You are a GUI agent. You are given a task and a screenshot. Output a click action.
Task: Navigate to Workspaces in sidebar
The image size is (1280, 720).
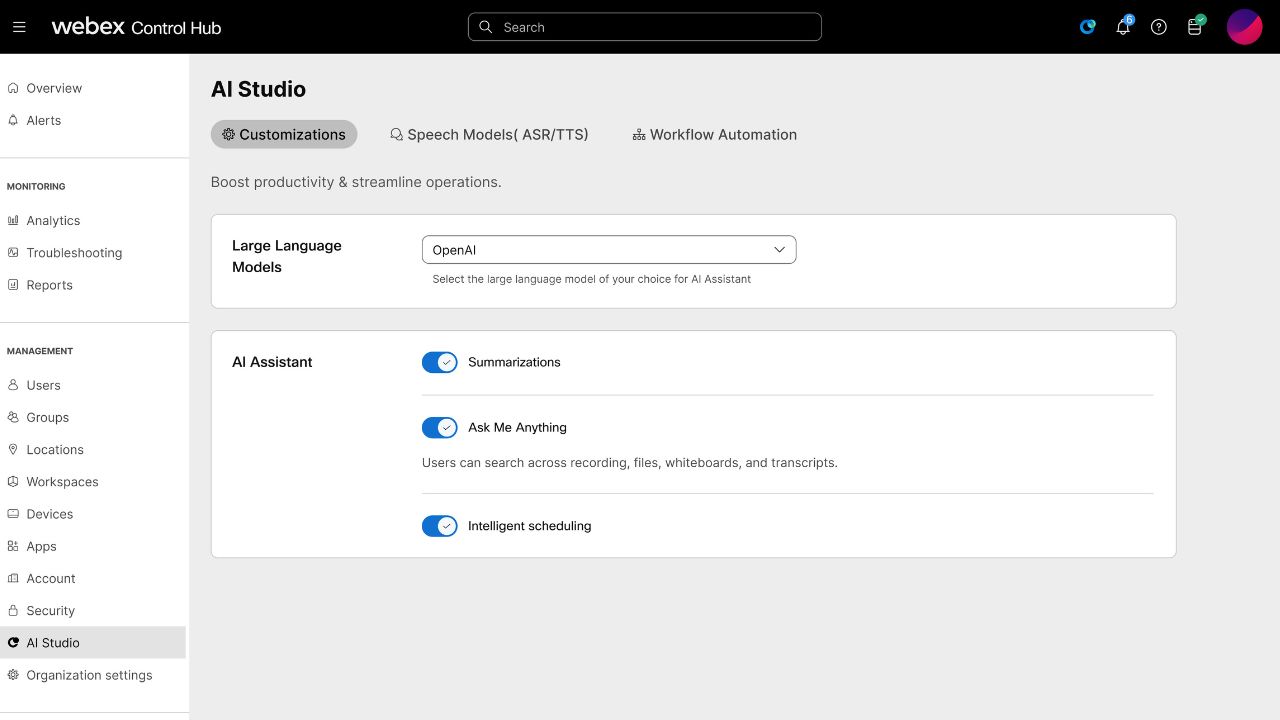[62, 482]
